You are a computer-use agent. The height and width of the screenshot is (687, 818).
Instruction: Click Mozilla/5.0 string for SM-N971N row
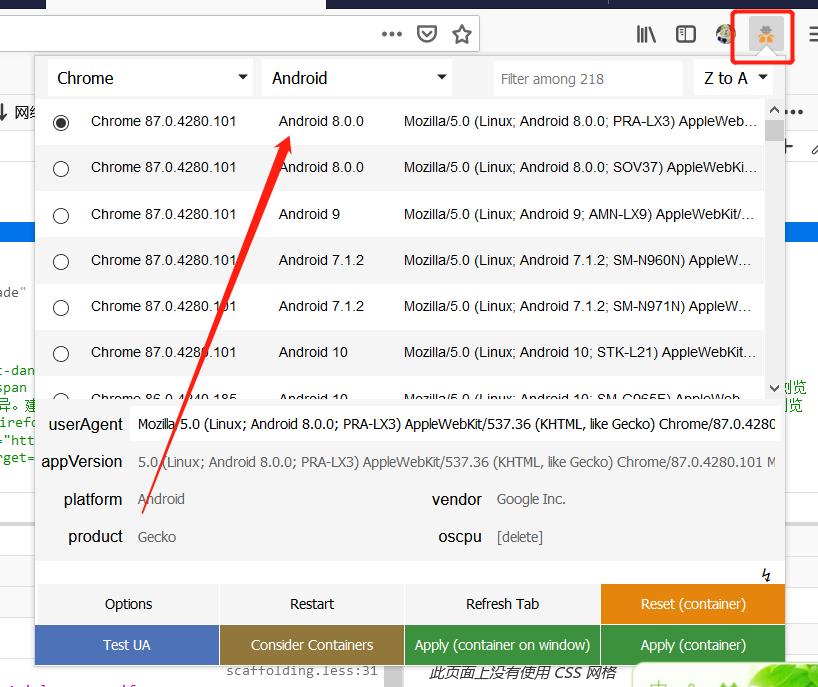(578, 306)
